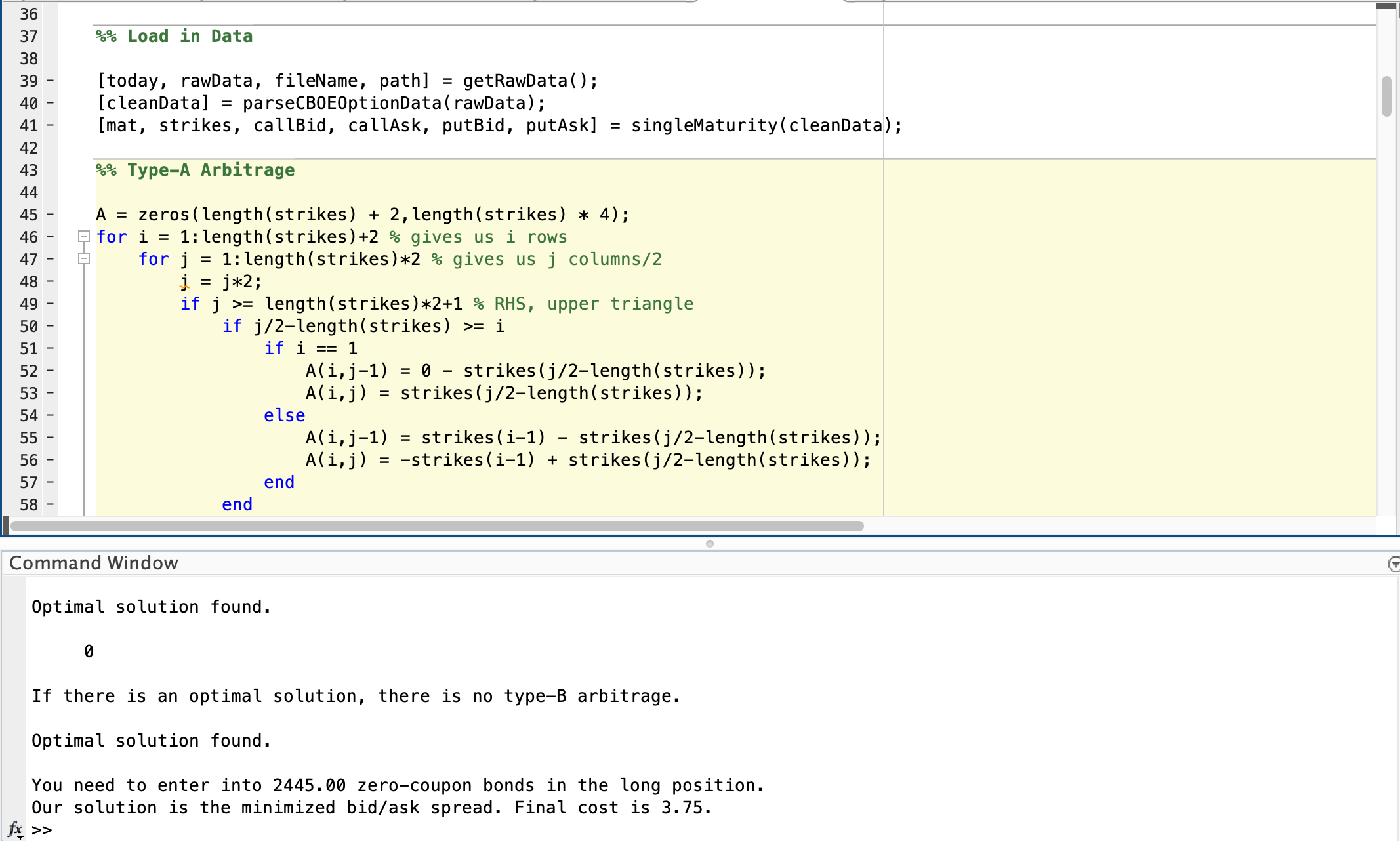Image resolution: width=1400 pixels, height=841 pixels.
Task: Click the editor horizontal scrollbar thumb
Action: (x=437, y=526)
